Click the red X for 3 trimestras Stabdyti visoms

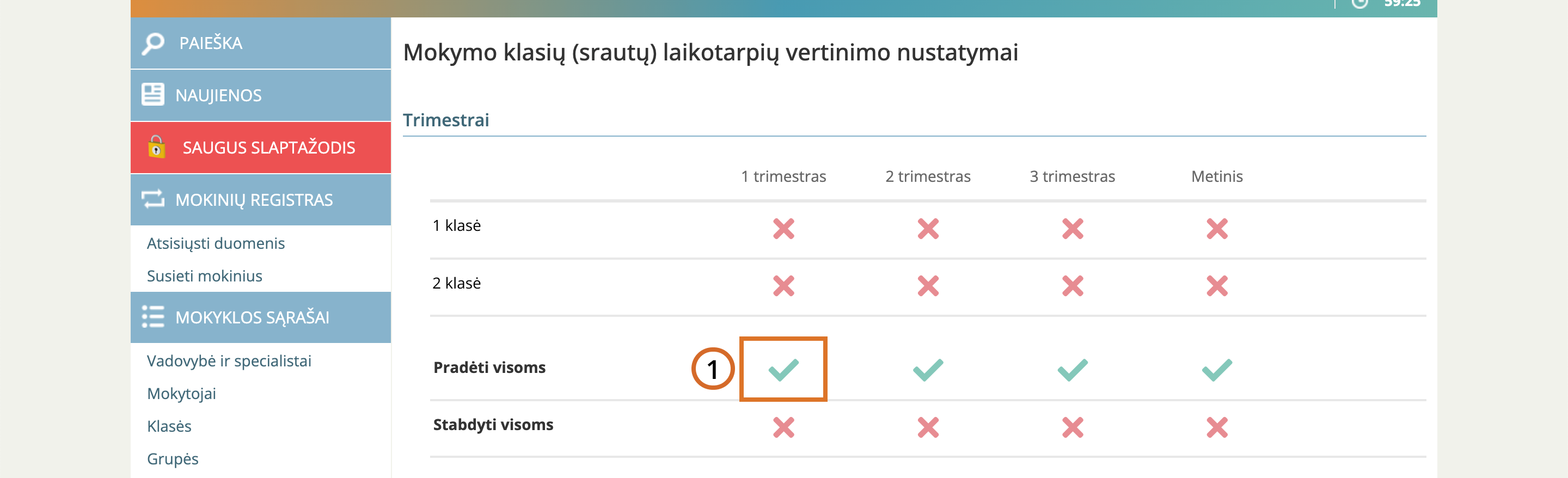1072,427
